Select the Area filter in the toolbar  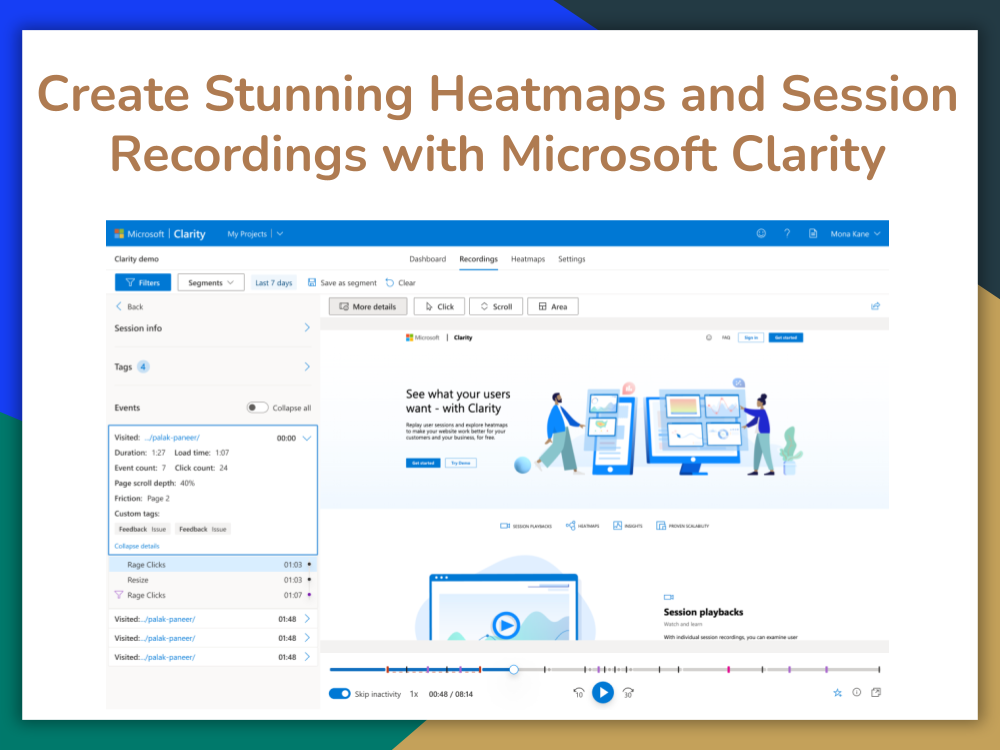pyautogui.click(x=552, y=306)
